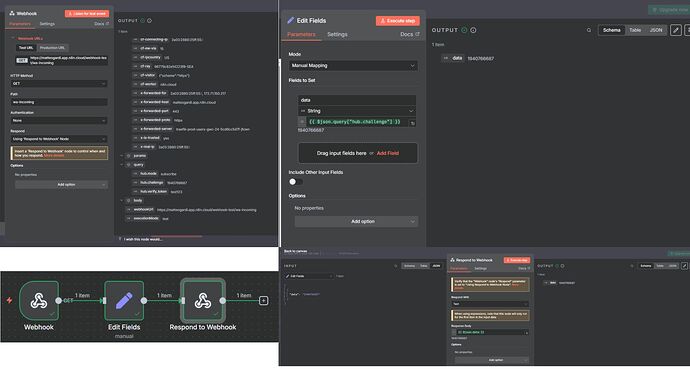Viewport: 690px width, 388px height.
Task: Open Docs link in Edit Fields panel
Action: [410, 34]
